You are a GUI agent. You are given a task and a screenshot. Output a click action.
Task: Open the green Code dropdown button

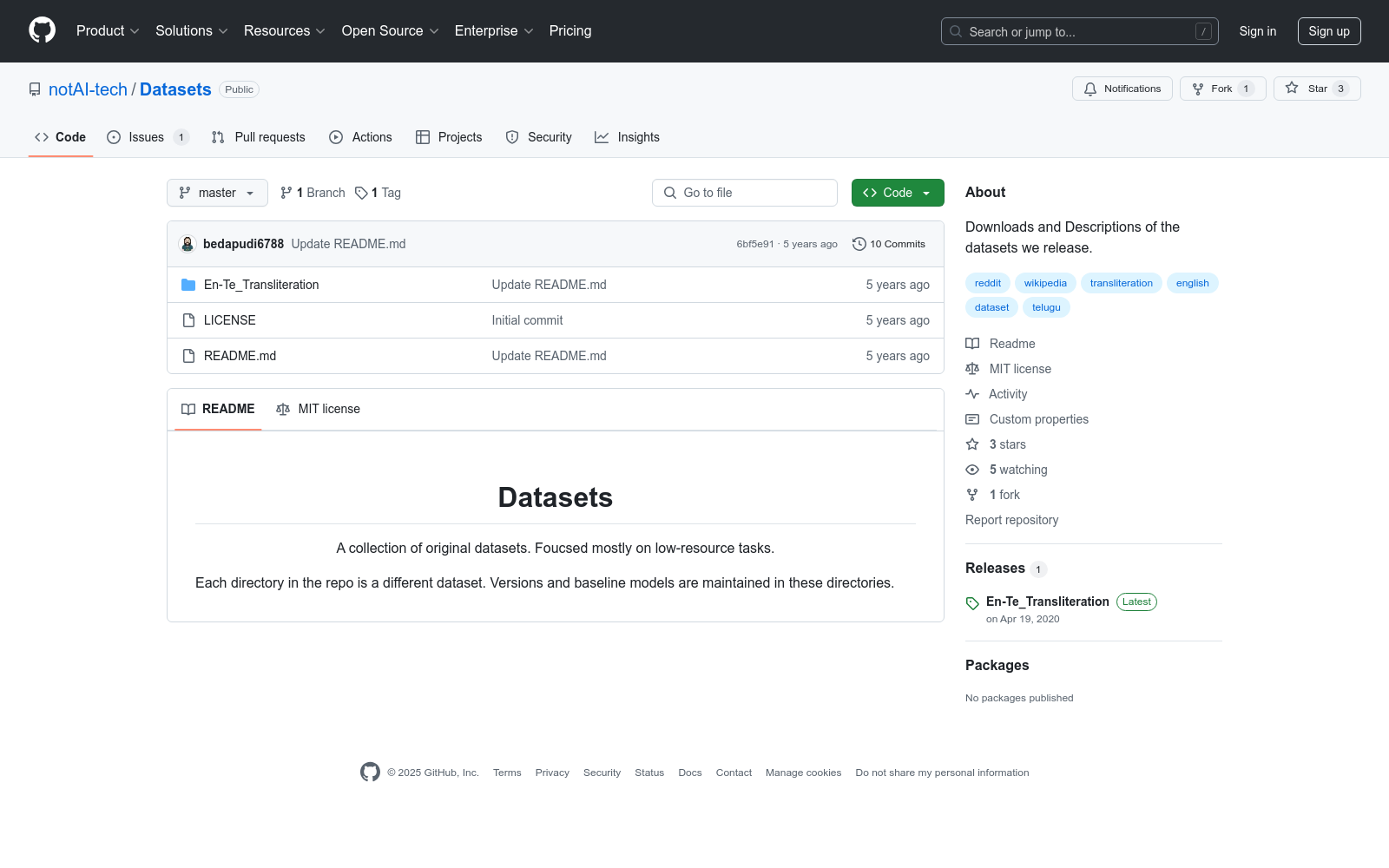point(898,193)
